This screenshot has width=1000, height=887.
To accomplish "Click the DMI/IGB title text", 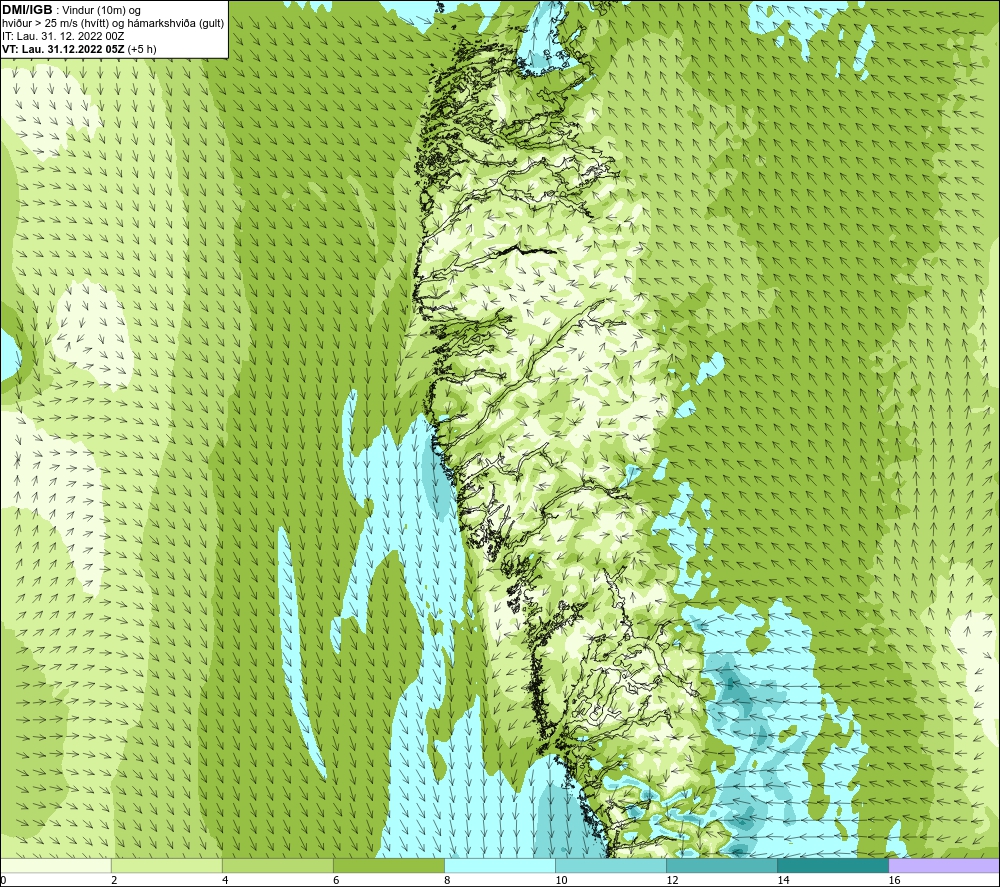I will click(27, 10).
